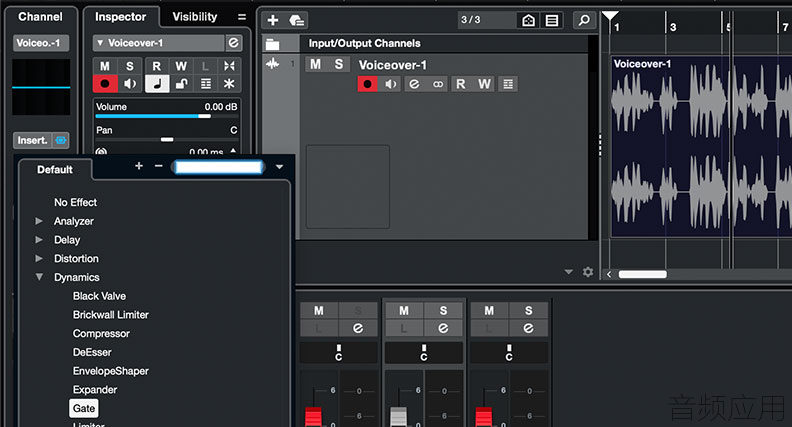Click the Insert. button in Channel panel
This screenshot has width=792, height=427.
pos(33,140)
